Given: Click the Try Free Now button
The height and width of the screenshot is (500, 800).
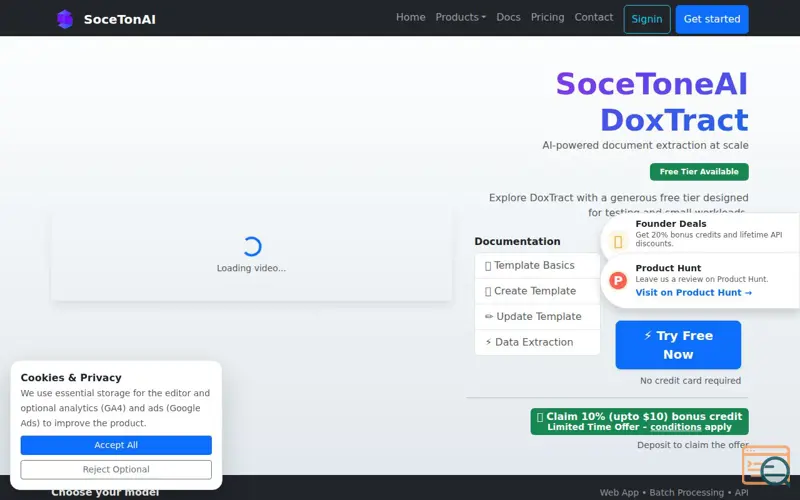Looking at the screenshot, I should pos(678,345).
